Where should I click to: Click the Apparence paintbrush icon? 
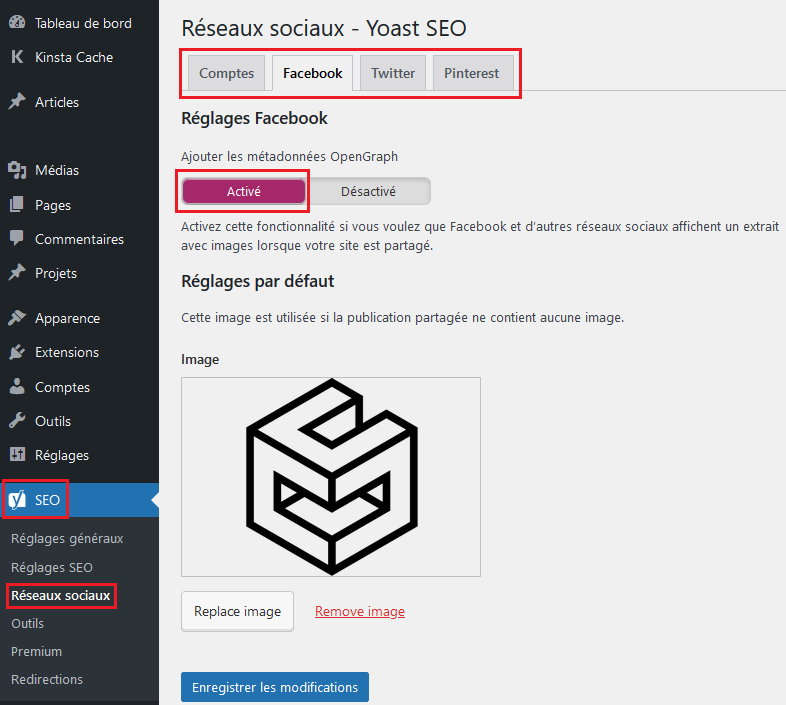(17, 317)
